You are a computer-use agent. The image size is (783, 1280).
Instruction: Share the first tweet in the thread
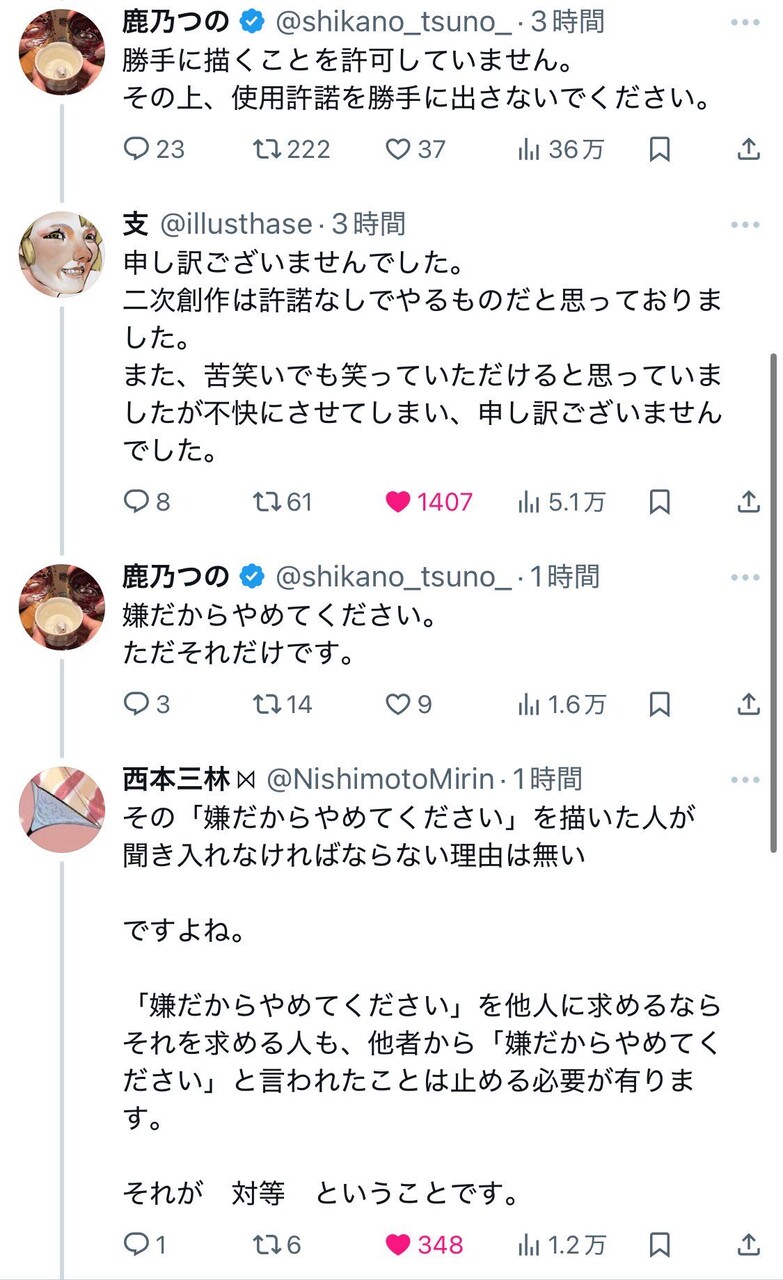(x=748, y=149)
